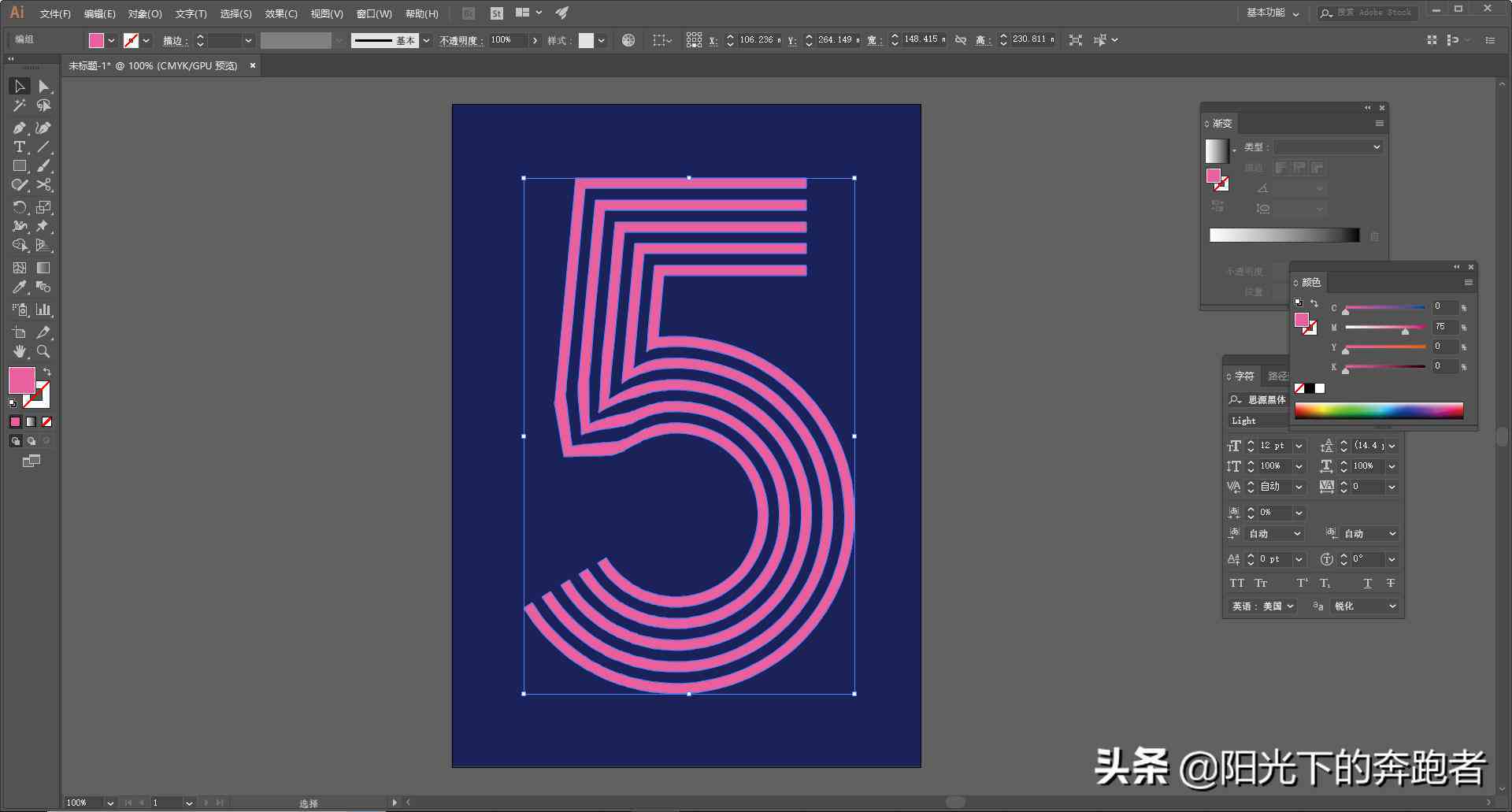Select the Eyedropper tool
The height and width of the screenshot is (812, 1512).
[x=20, y=287]
